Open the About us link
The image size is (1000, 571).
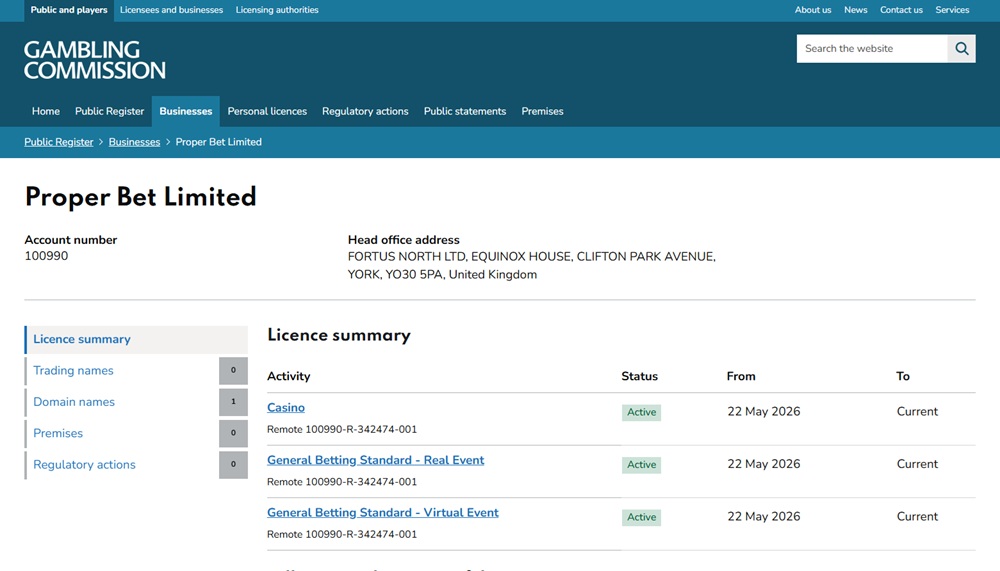tap(812, 10)
